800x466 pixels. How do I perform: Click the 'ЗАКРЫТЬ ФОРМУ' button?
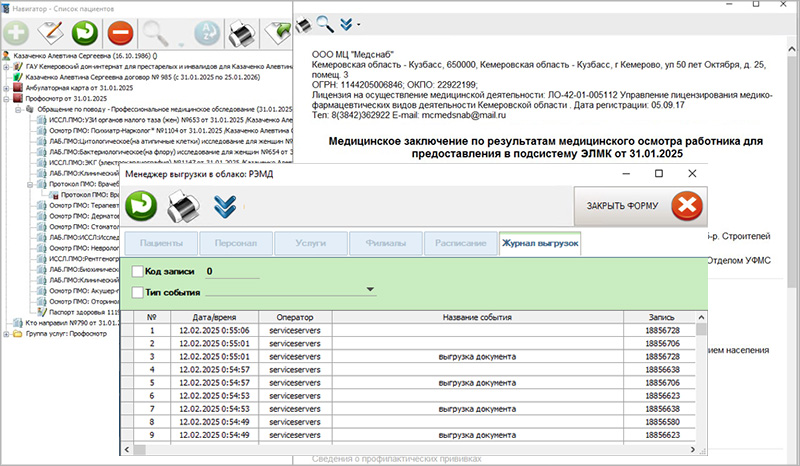pyautogui.click(x=639, y=206)
